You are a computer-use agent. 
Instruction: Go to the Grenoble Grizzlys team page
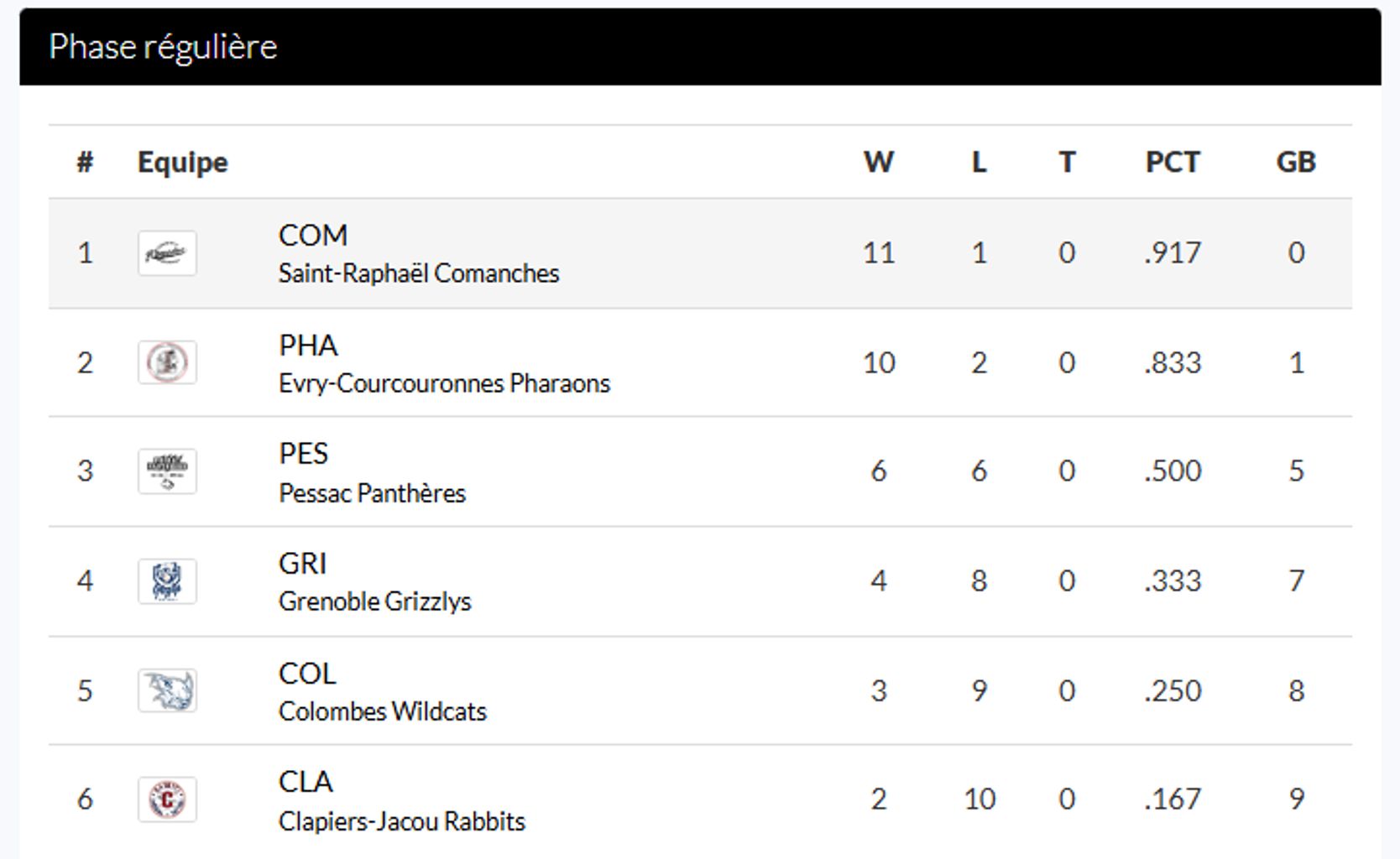click(374, 601)
